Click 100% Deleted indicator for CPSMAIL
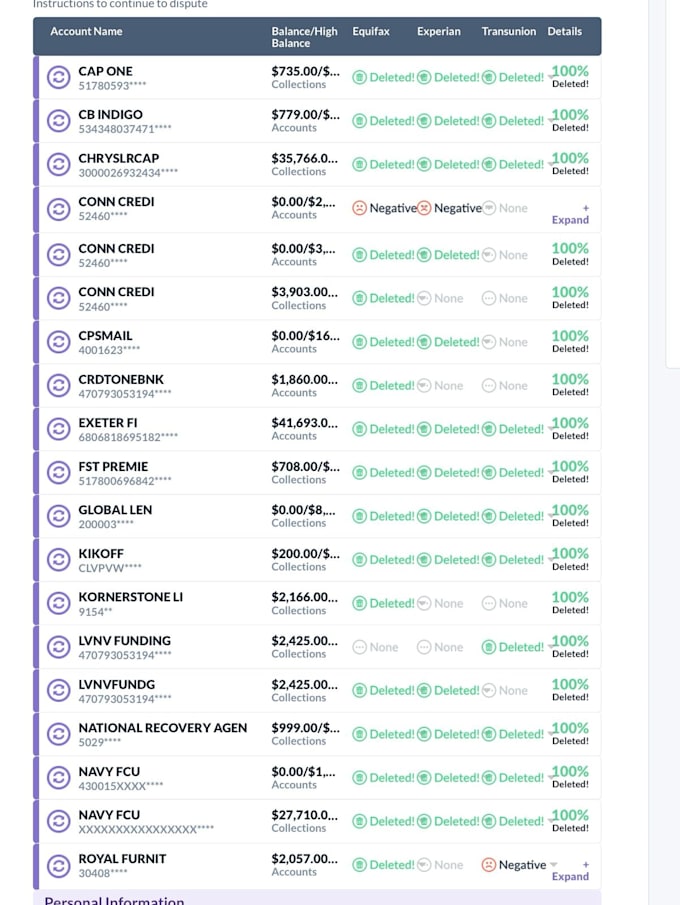The image size is (680, 905). click(x=570, y=341)
